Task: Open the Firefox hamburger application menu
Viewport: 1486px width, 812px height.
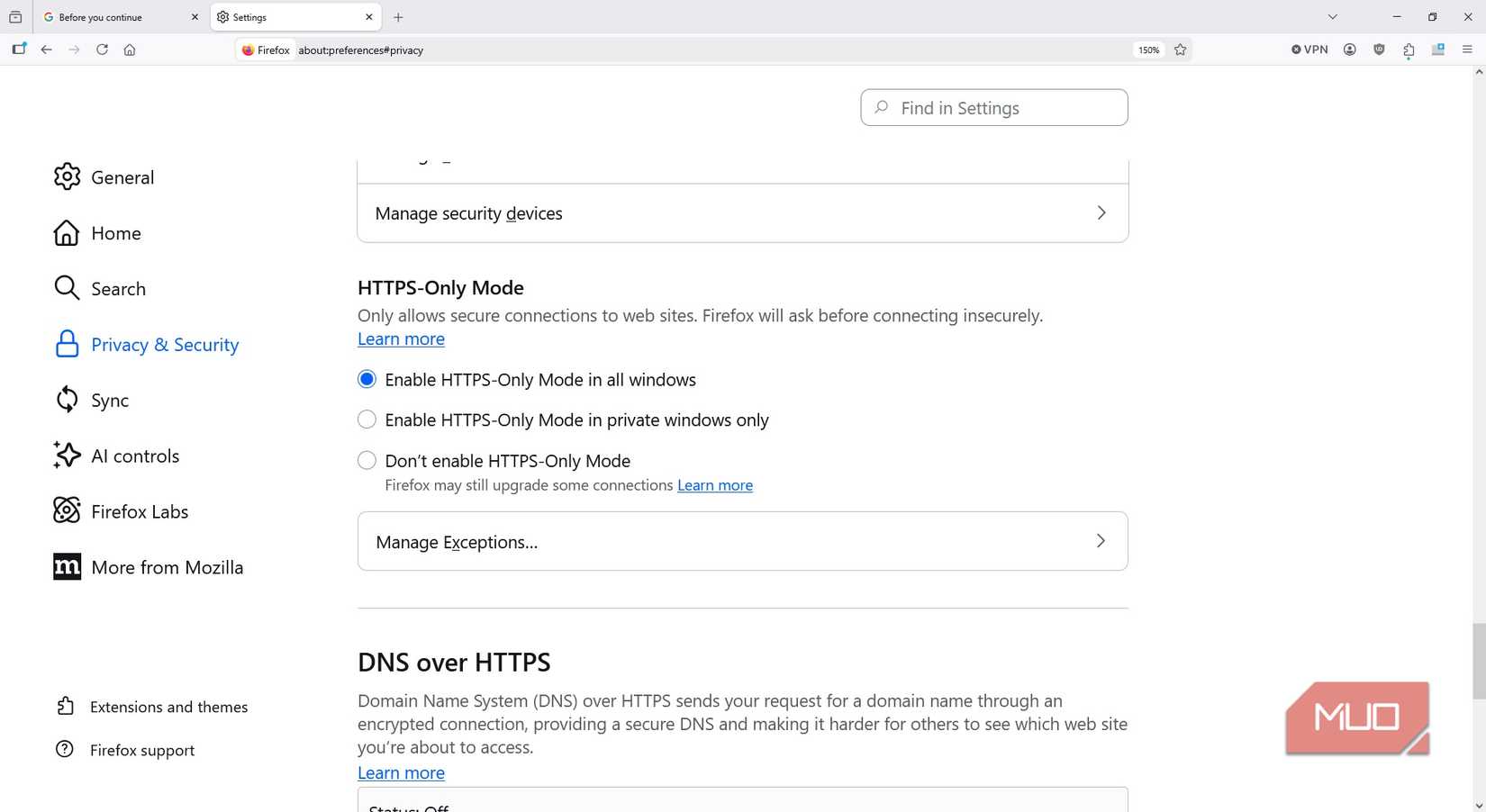Action: (1468, 50)
